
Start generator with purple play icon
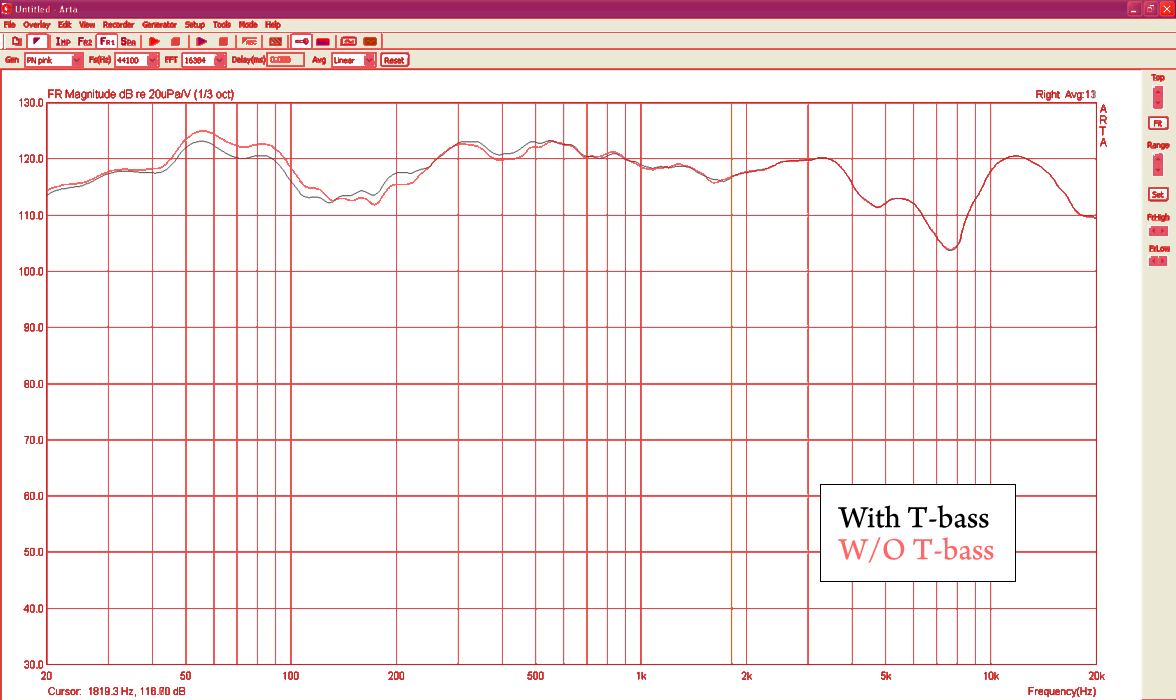coord(202,41)
